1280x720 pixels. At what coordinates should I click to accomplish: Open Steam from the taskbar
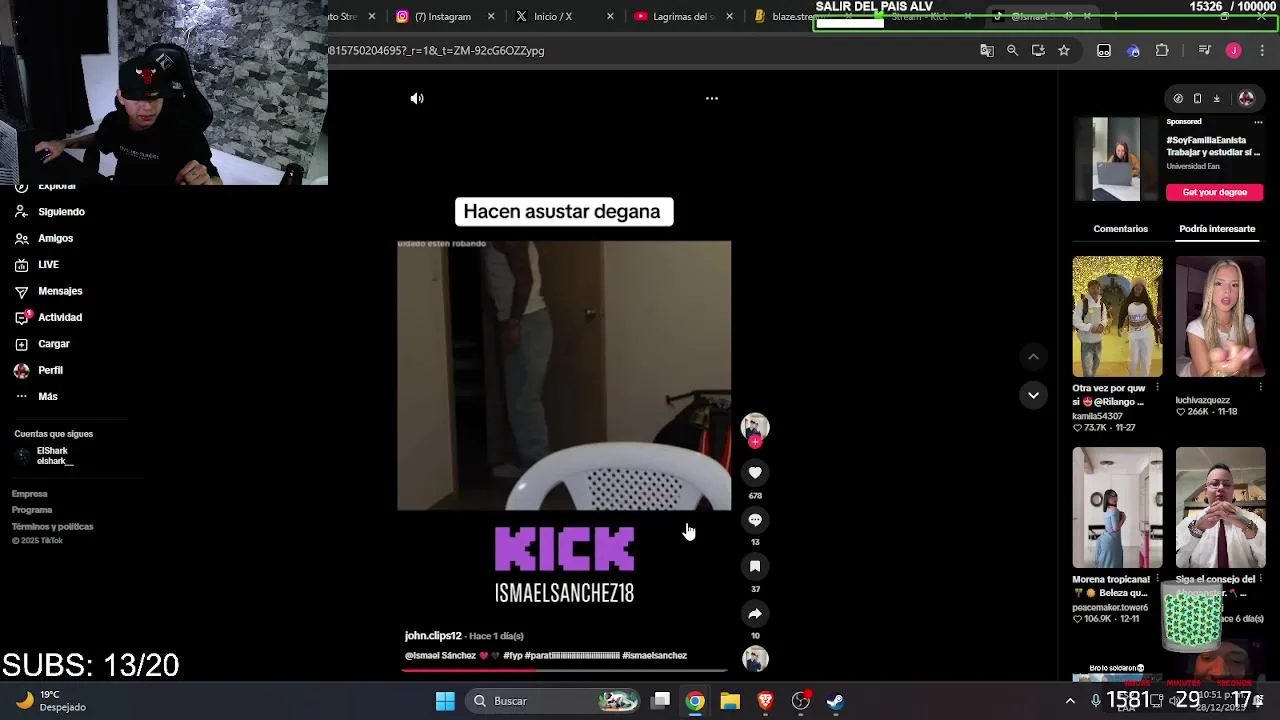[835, 701]
